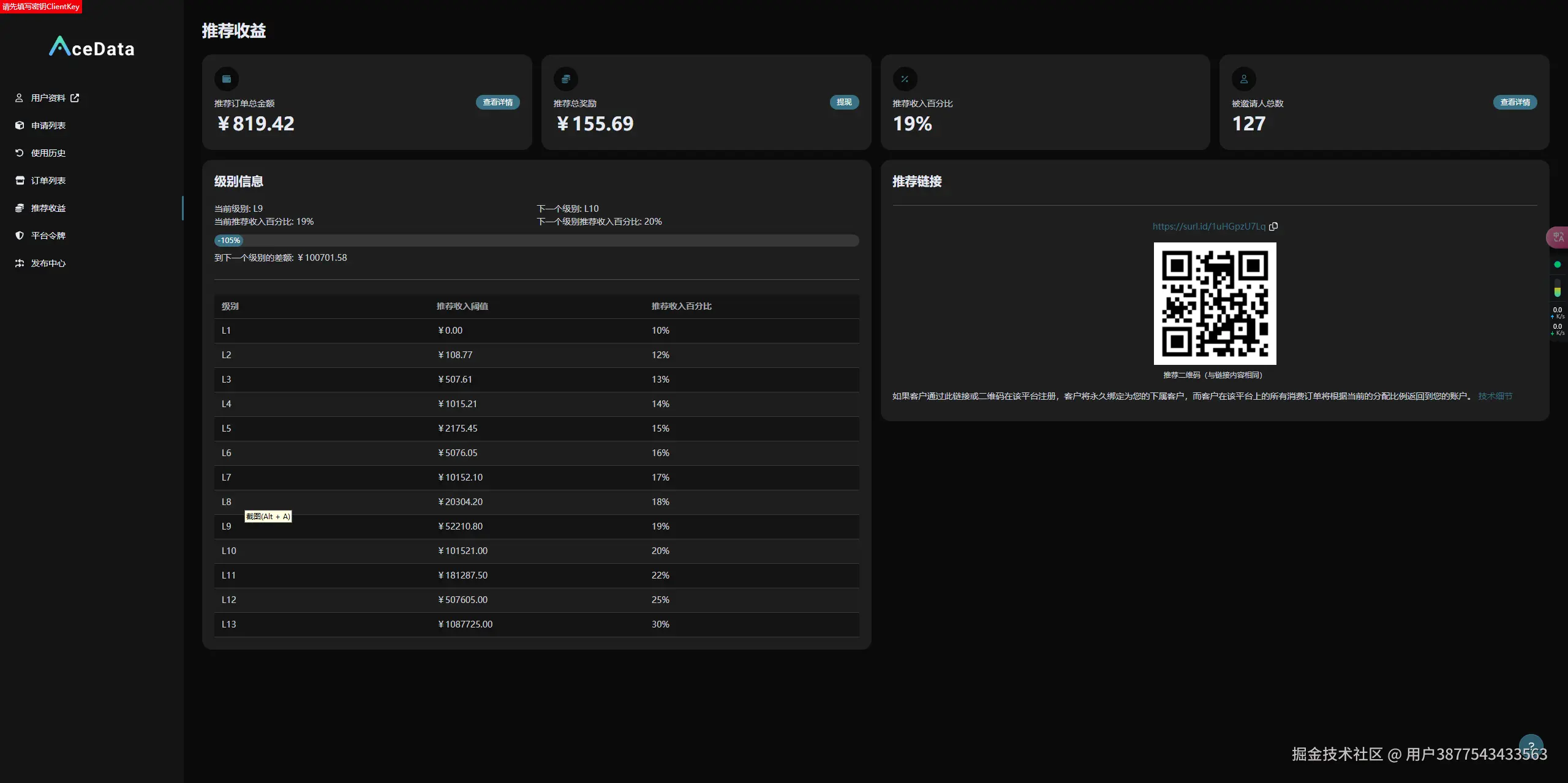Open the surl.id referral link
This screenshot has width=1568, height=783.
coord(1208,227)
